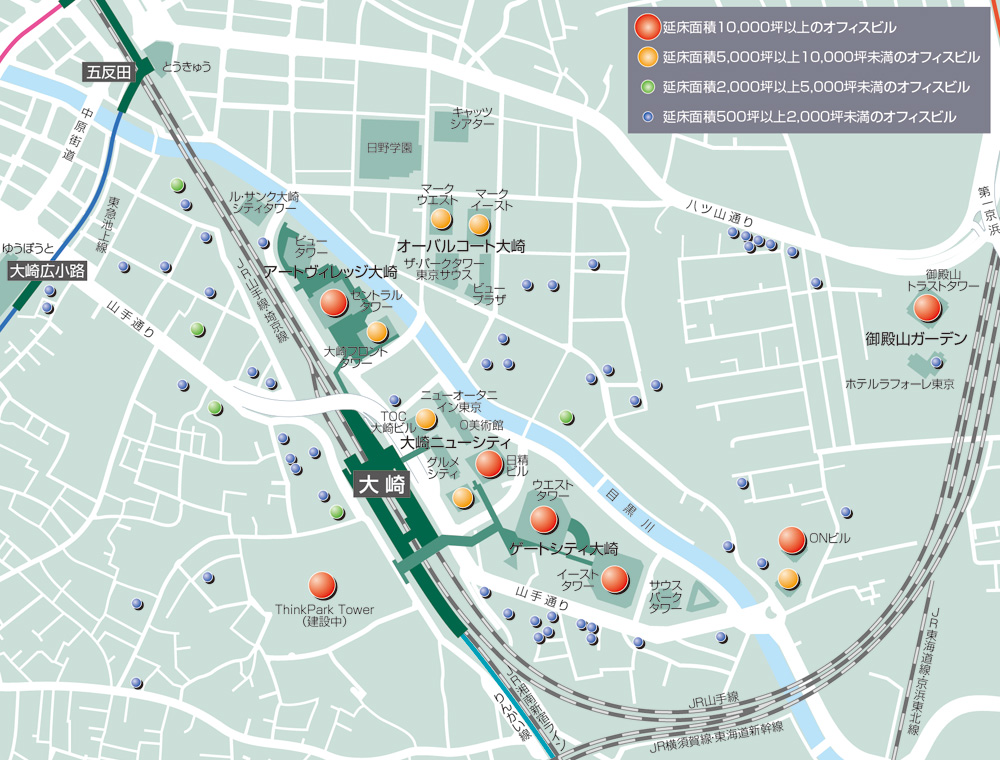Image resolution: width=1000 pixels, height=760 pixels.
Task: Click the ホテルラフォーレ東京 label
Action: click(900, 384)
